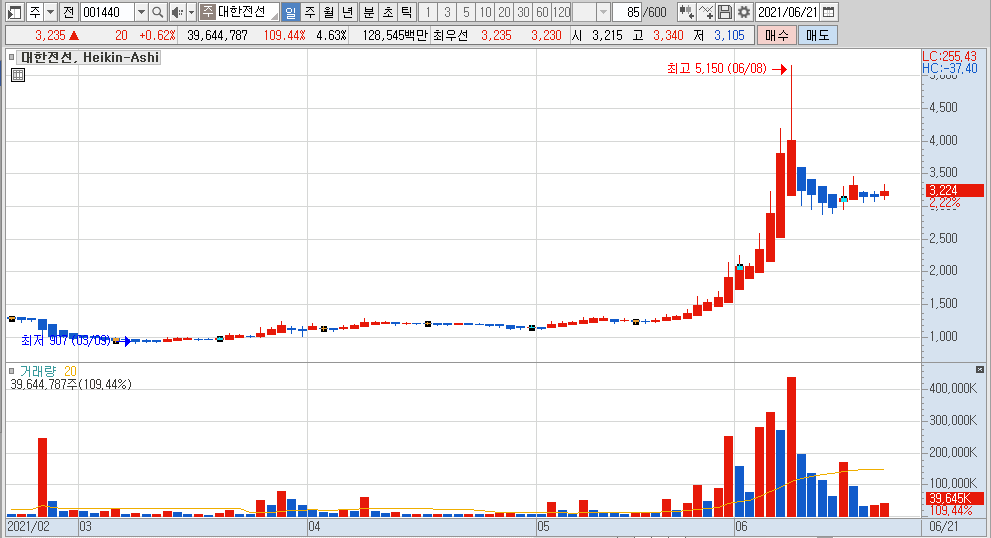Select monthly 월 chart period
This screenshot has height=538, width=991.
329,11
